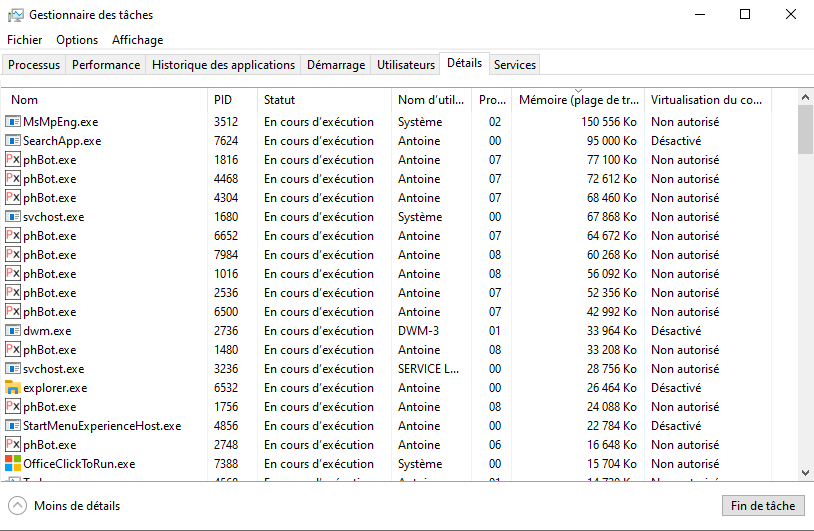
Task: Click the Fin de tâche button
Action: 762,506
